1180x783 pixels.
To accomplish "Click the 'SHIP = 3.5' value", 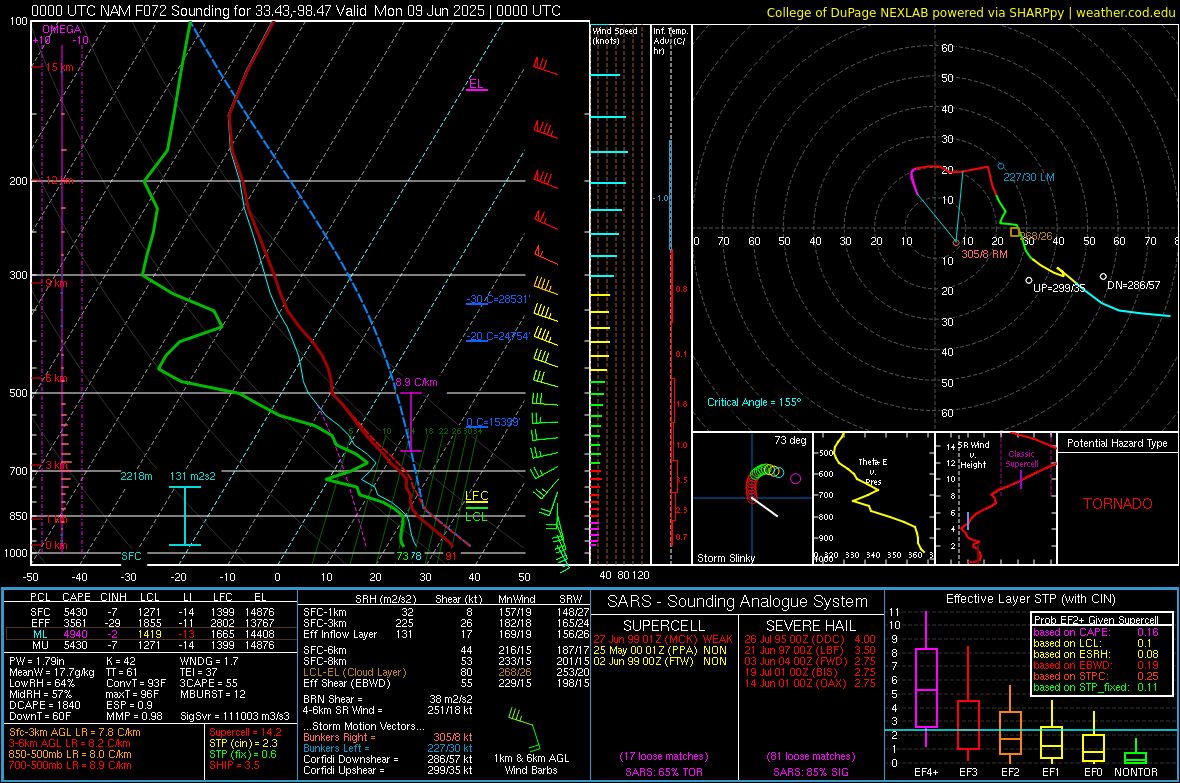I will pyautogui.click(x=234, y=765).
